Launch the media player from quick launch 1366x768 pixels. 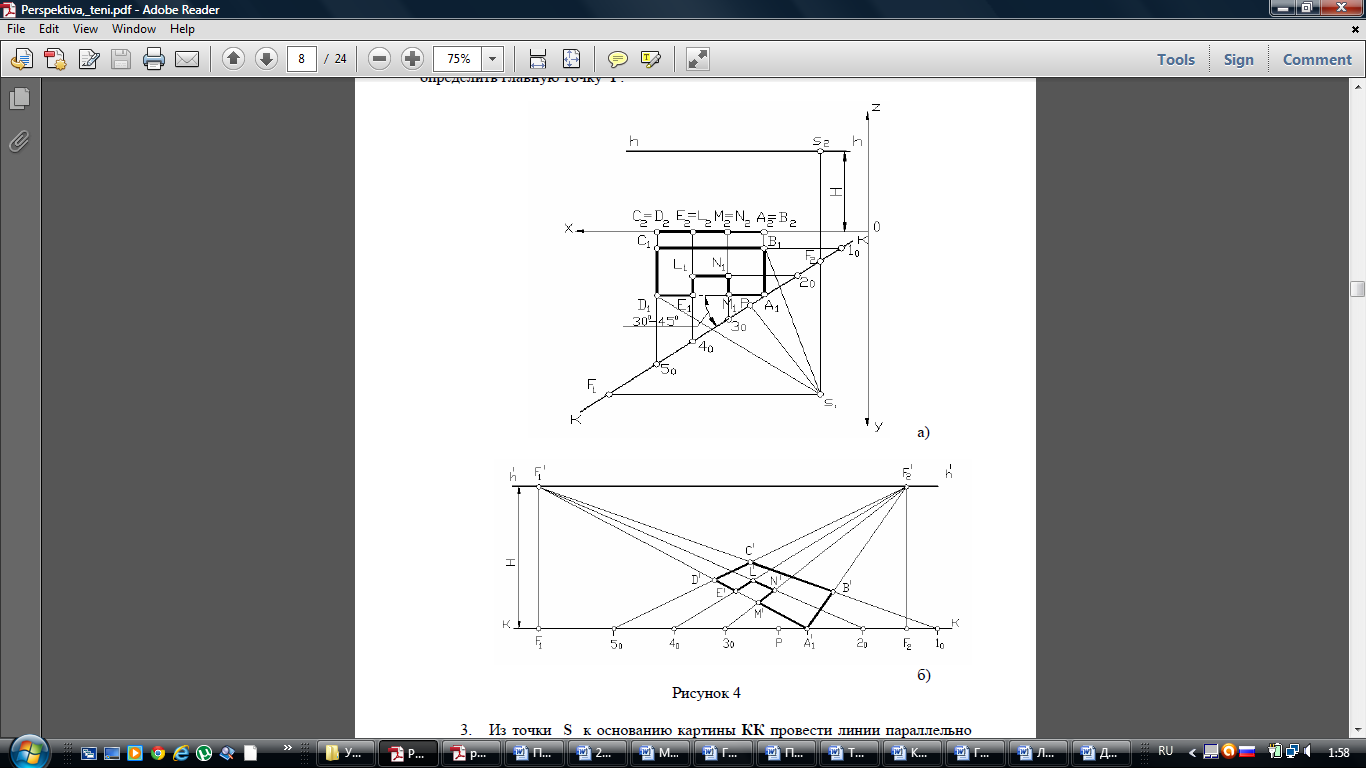(x=135, y=753)
